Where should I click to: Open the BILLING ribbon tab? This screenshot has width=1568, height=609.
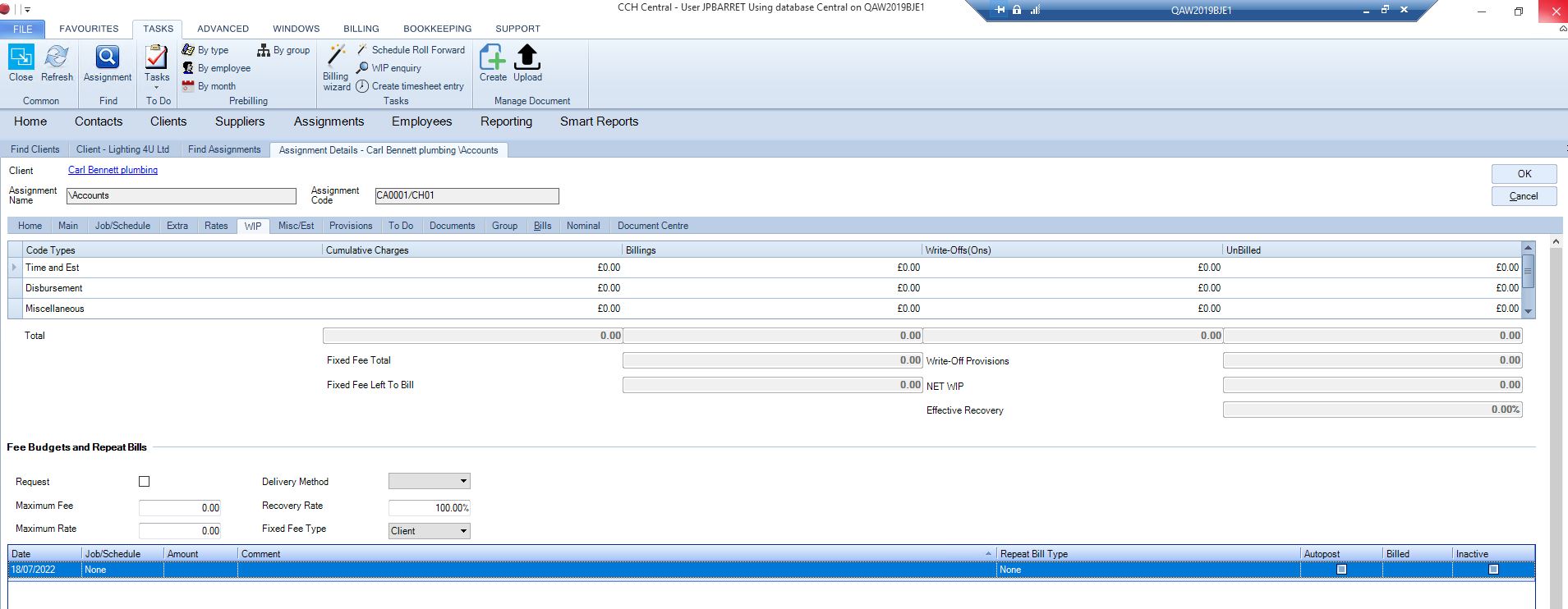click(x=361, y=29)
